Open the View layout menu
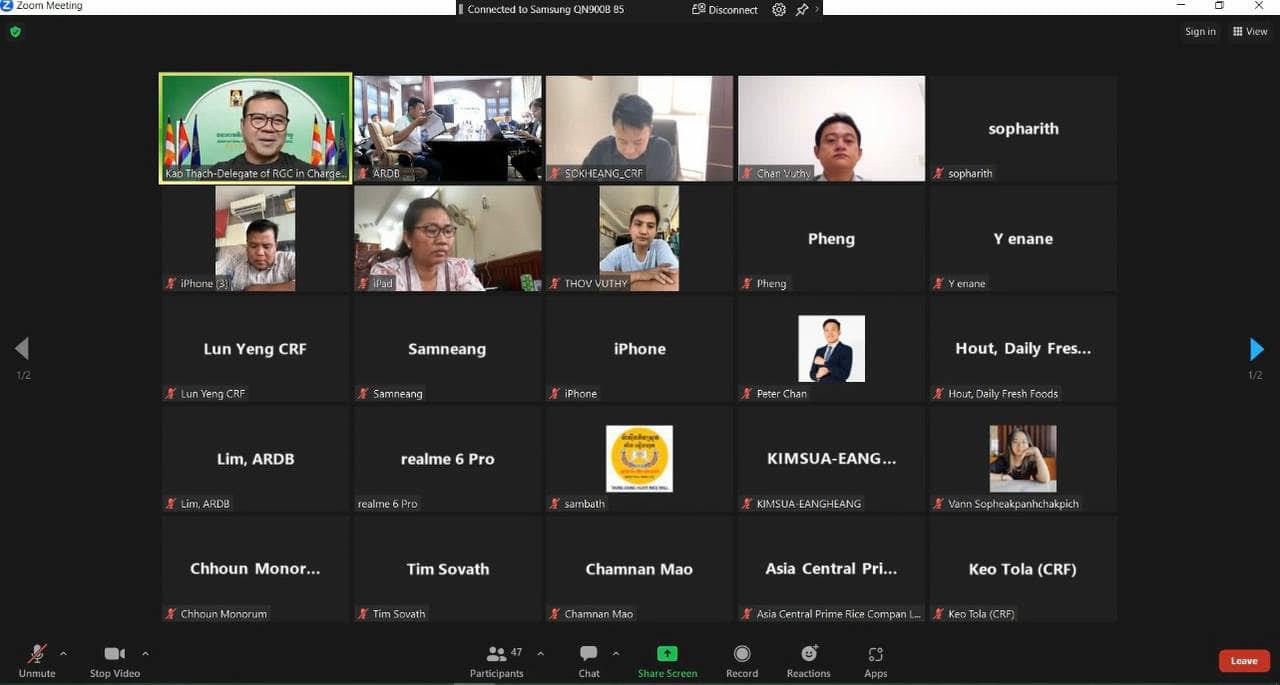Image resolution: width=1280 pixels, height=685 pixels. 1250,32
